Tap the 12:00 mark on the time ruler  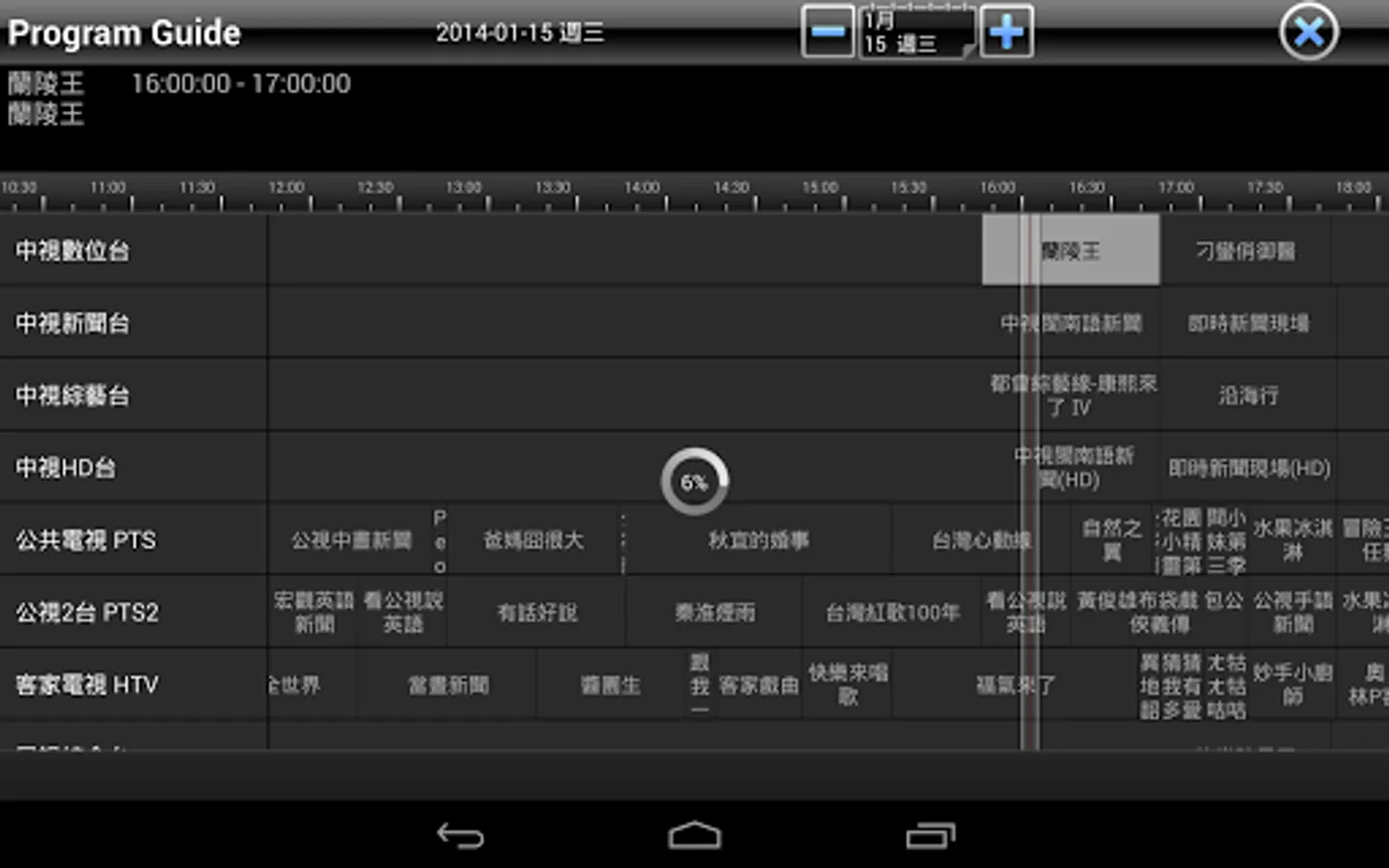tap(286, 187)
